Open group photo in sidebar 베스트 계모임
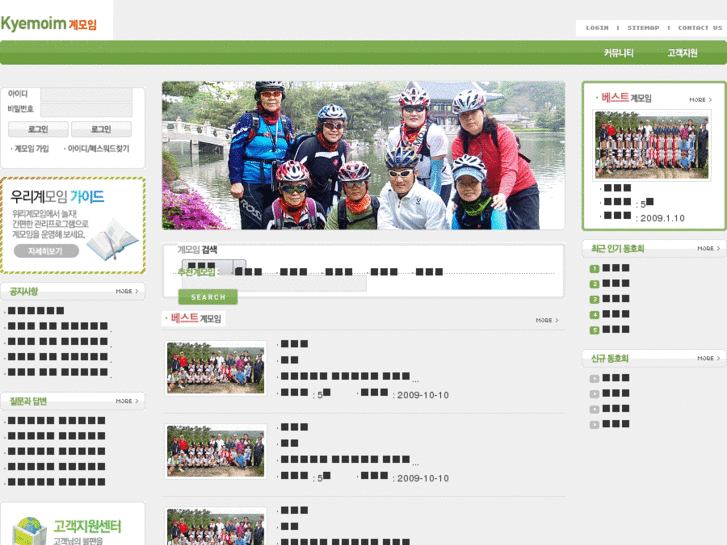727x545 pixels. pyautogui.click(x=651, y=145)
